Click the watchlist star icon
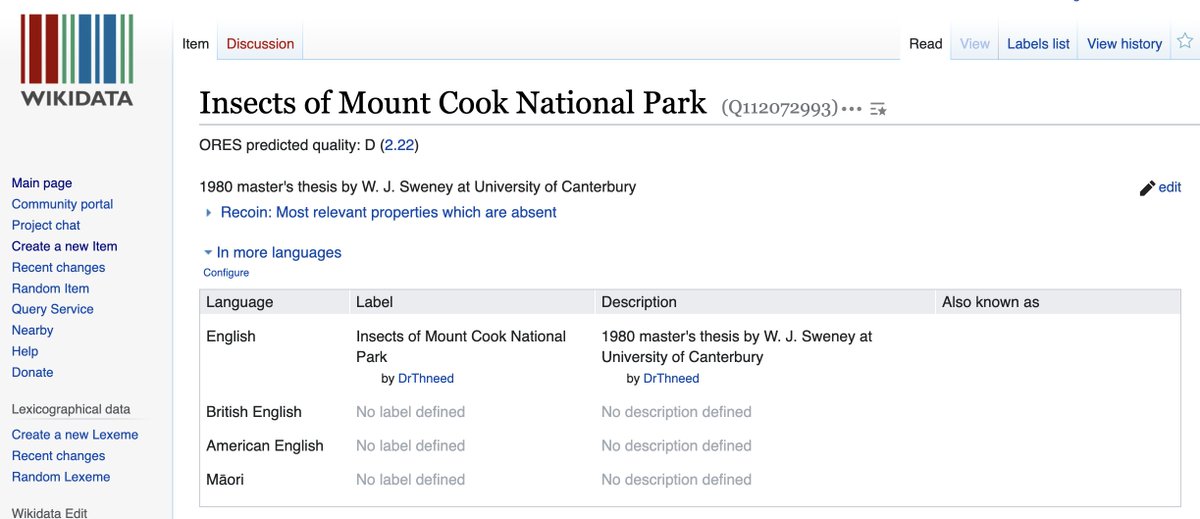Image resolution: width=1200 pixels, height=519 pixels. (x=1185, y=42)
